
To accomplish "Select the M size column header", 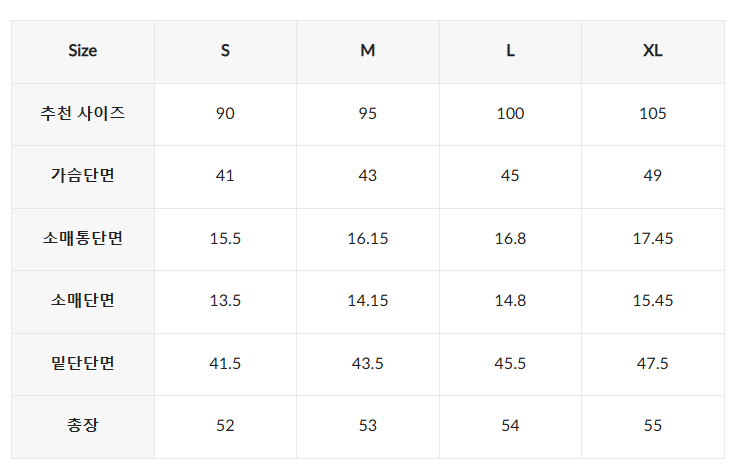I will pyautogui.click(x=368, y=51).
